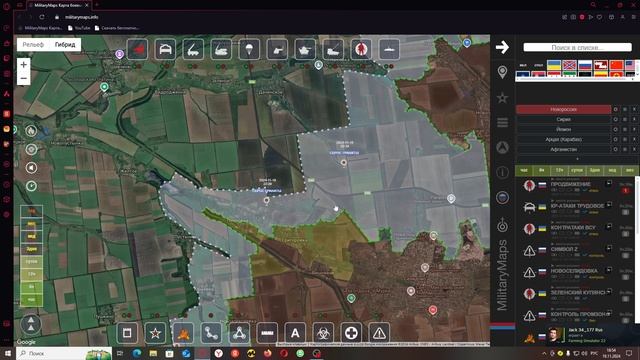Viewport: 640px width, 360px height.
Task: Select the Йемен region row
Action: pyautogui.click(x=563, y=129)
